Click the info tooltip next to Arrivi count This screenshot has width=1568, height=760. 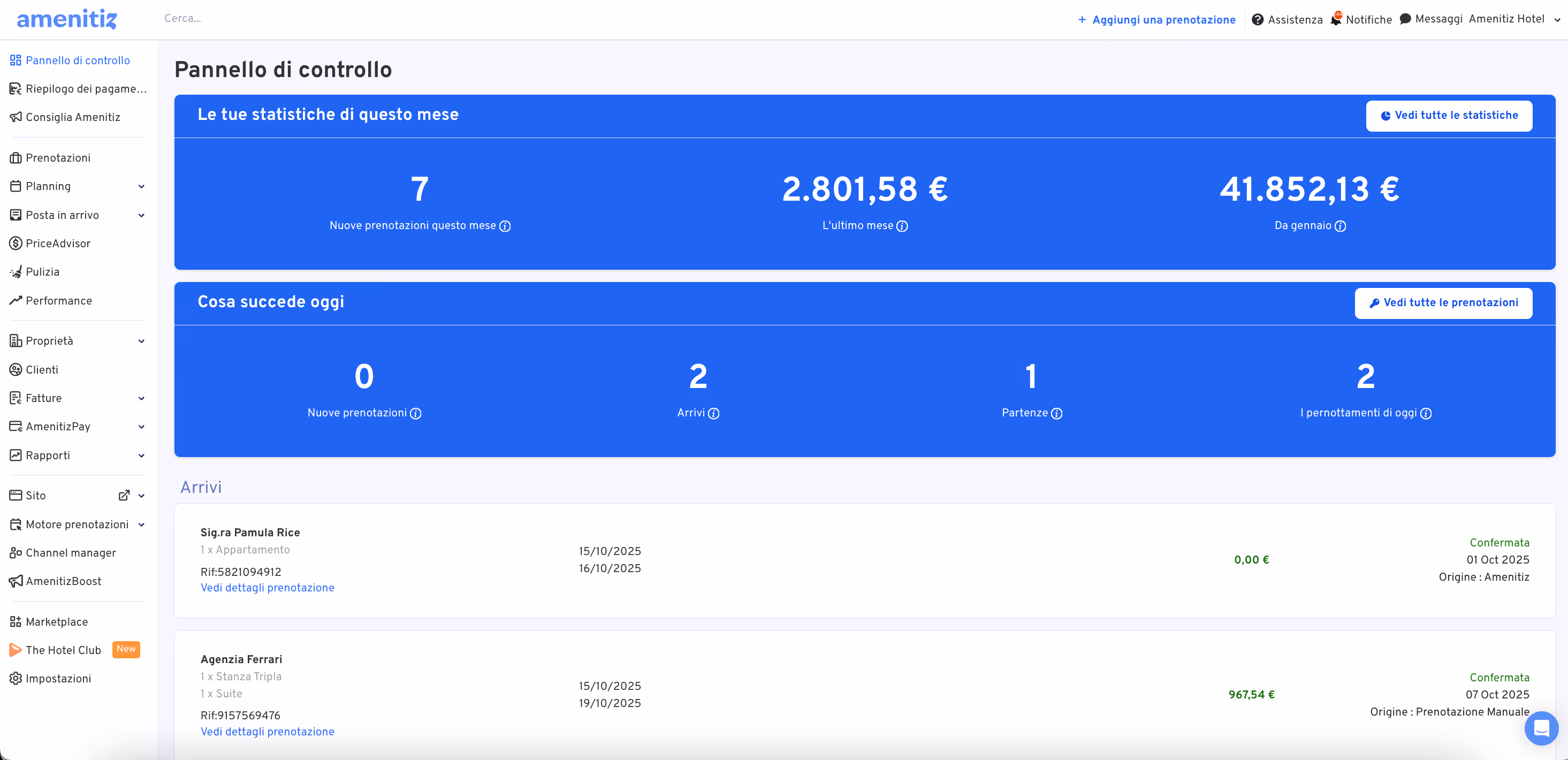tap(714, 413)
